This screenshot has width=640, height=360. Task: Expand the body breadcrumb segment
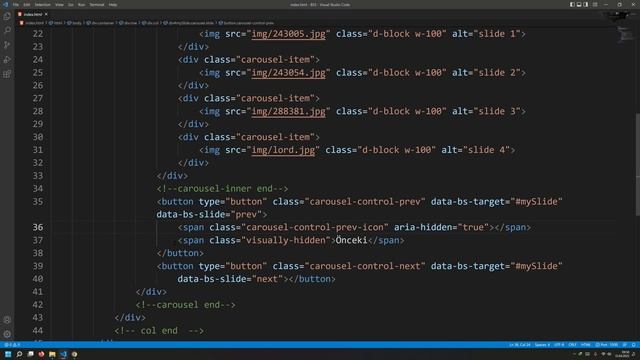click(x=75, y=23)
